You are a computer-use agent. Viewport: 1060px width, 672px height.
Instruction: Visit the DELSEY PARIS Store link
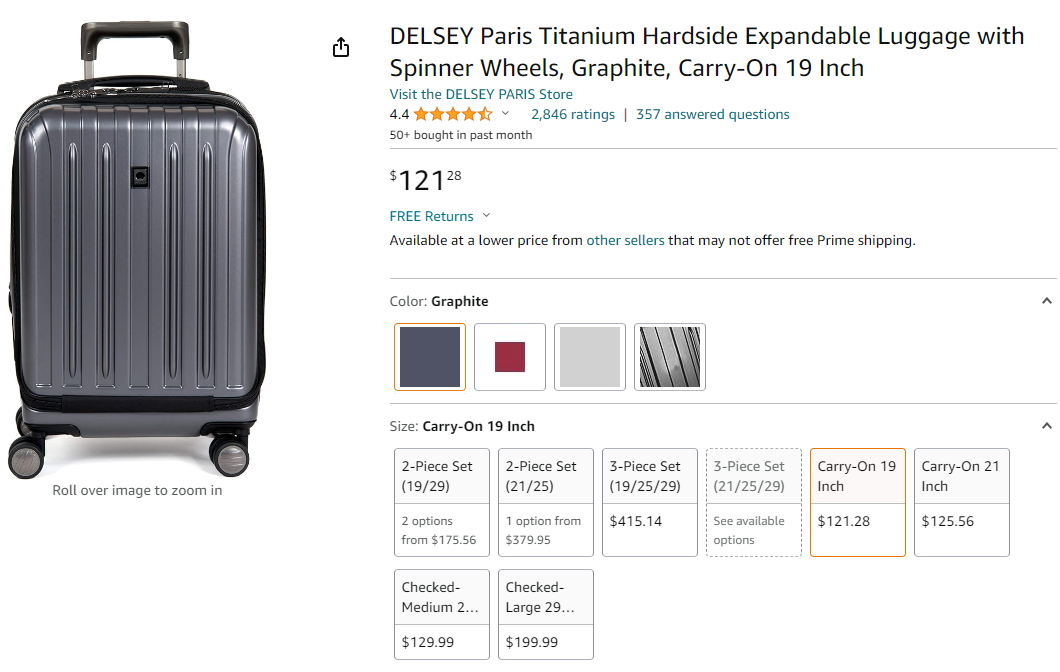[481, 94]
